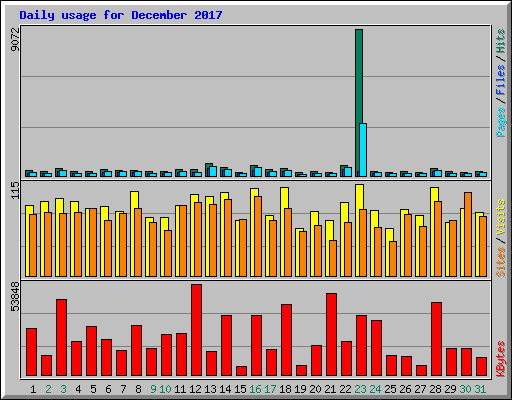Click green day label 3 on the x-axis

63,389
